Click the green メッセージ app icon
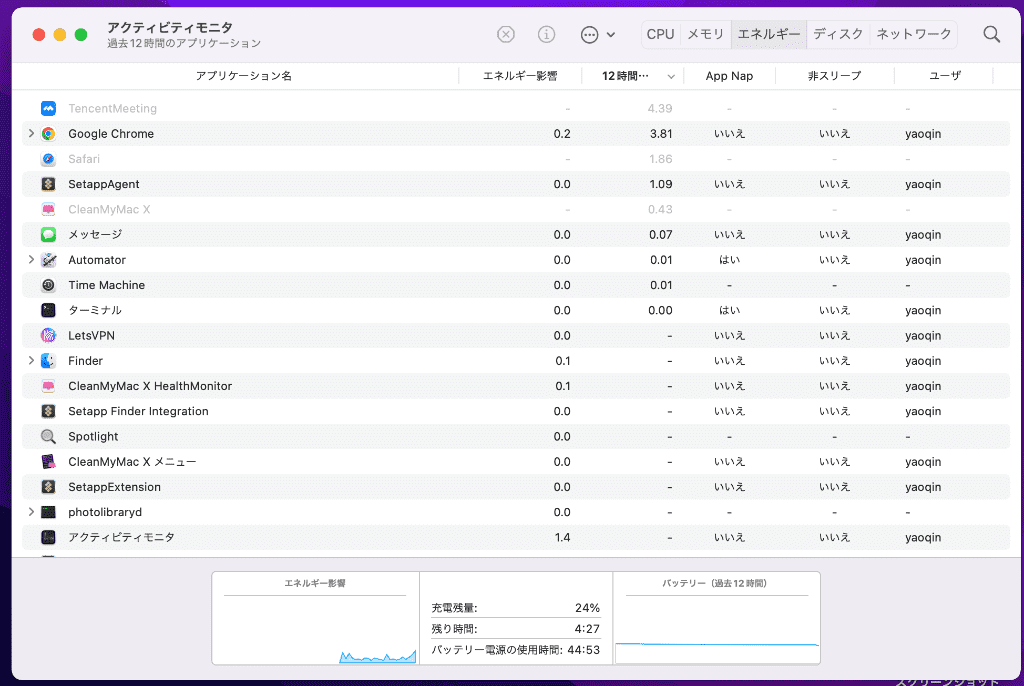1024x686 pixels. pos(48,235)
